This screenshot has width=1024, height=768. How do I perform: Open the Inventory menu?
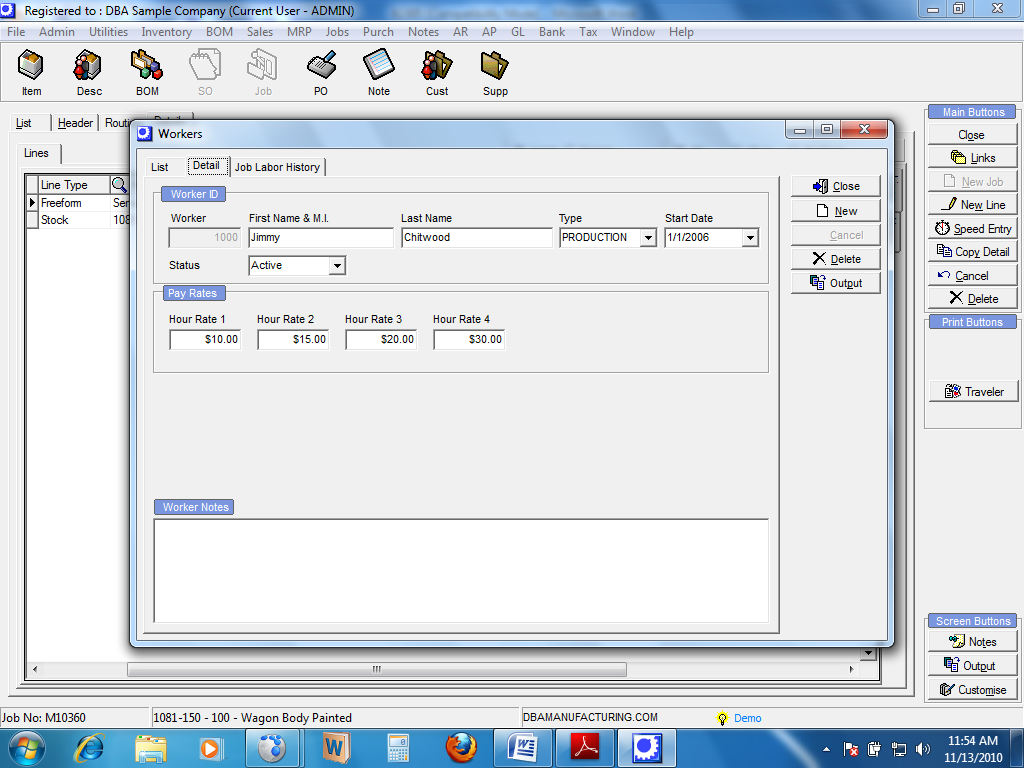[166, 32]
